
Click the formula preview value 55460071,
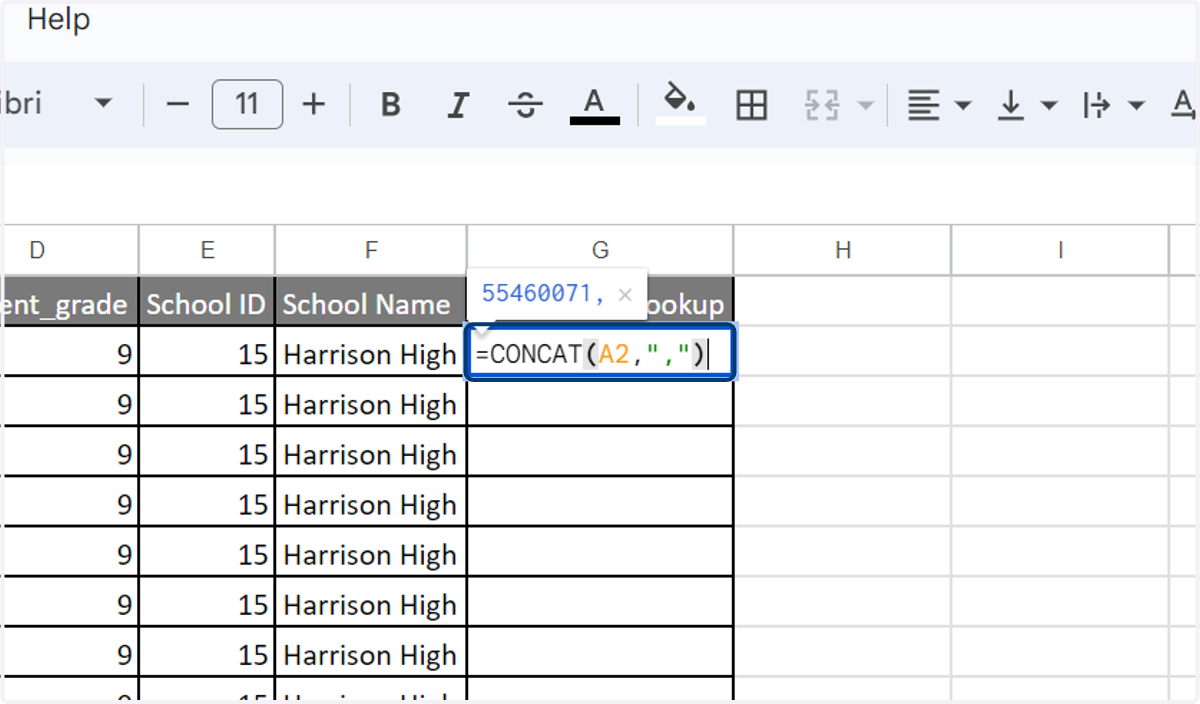543,294
